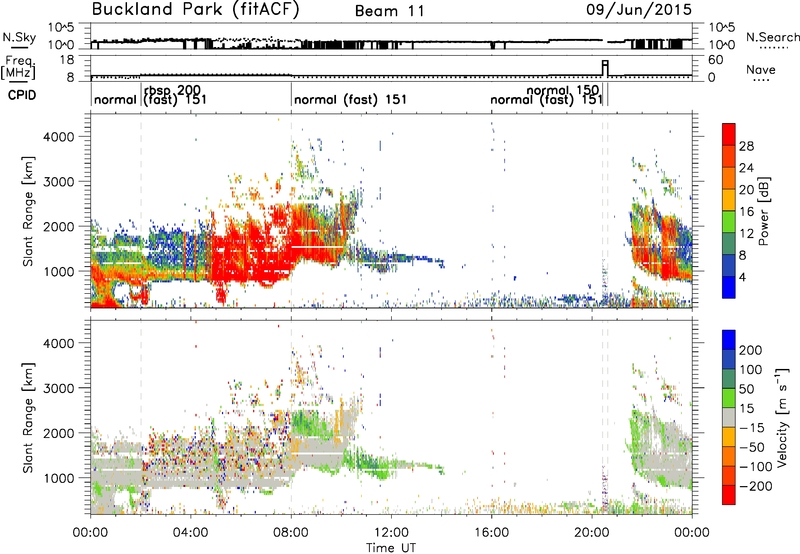Click the 3000 tick on velocity panel
The width and height of the screenshot is (800, 554).
58,388
